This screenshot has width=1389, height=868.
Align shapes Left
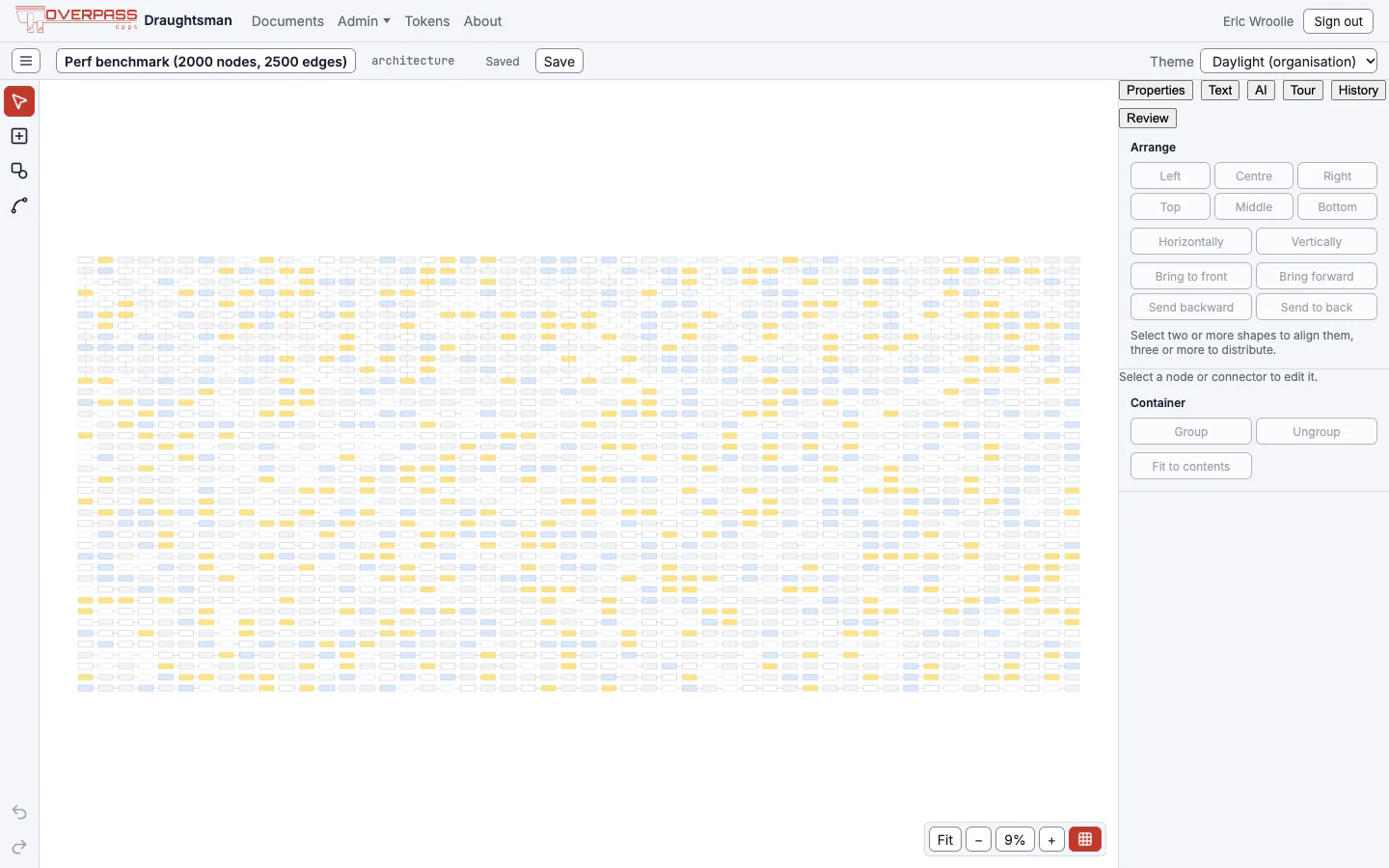(1170, 176)
